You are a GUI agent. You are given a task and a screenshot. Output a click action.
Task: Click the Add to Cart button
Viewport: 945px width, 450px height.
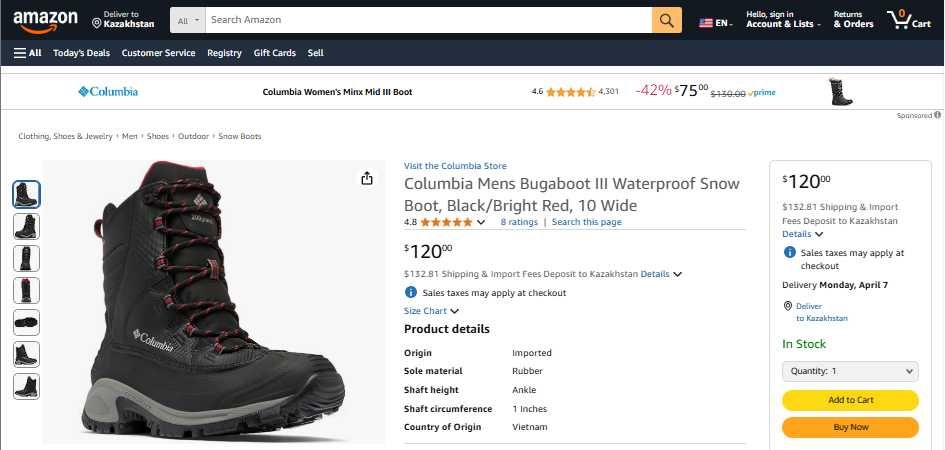pyautogui.click(x=850, y=400)
